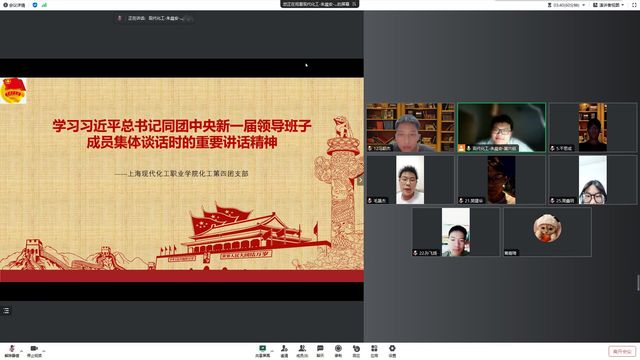Image resolution: width=640 pixels, height=360 pixels.
Task: Expand video options arrow
Action: [44, 350]
